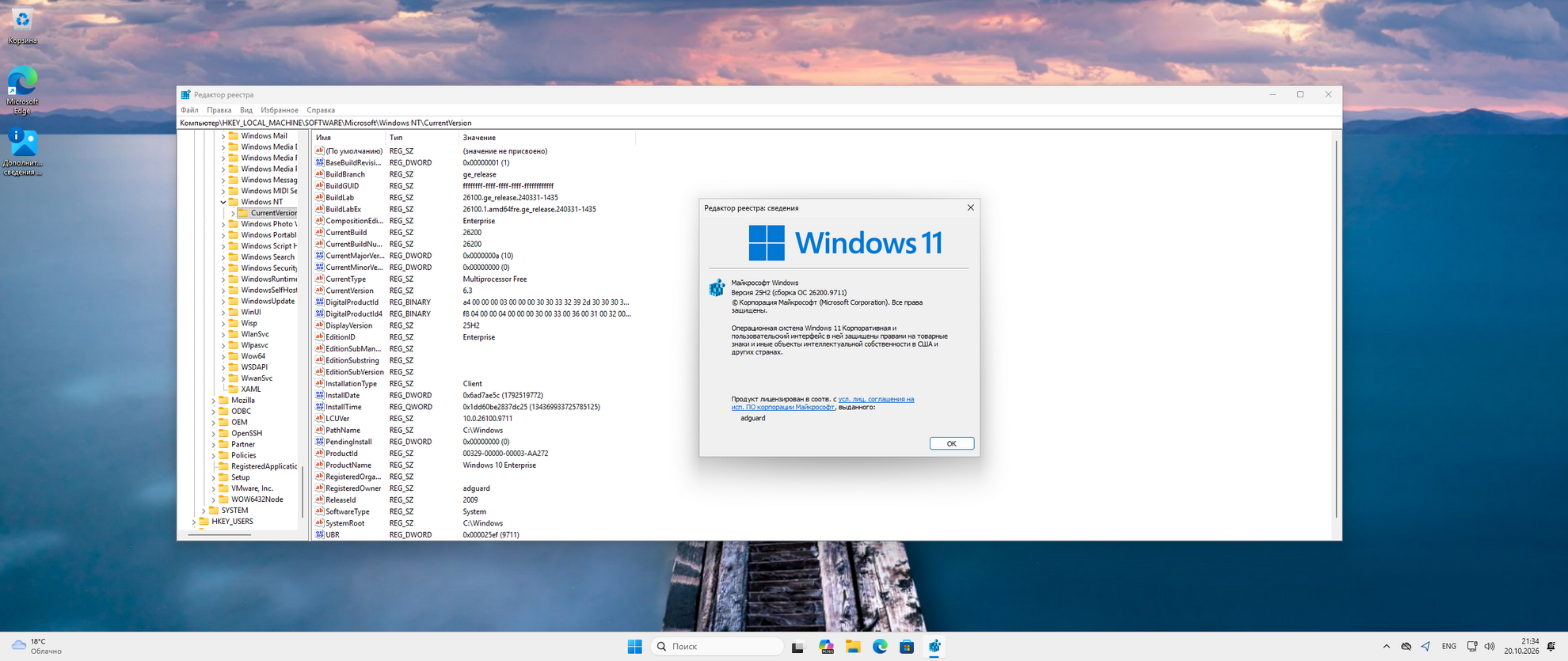Expand the HKEY_USERS tree node
1568x661 pixels.
(194, 522)
